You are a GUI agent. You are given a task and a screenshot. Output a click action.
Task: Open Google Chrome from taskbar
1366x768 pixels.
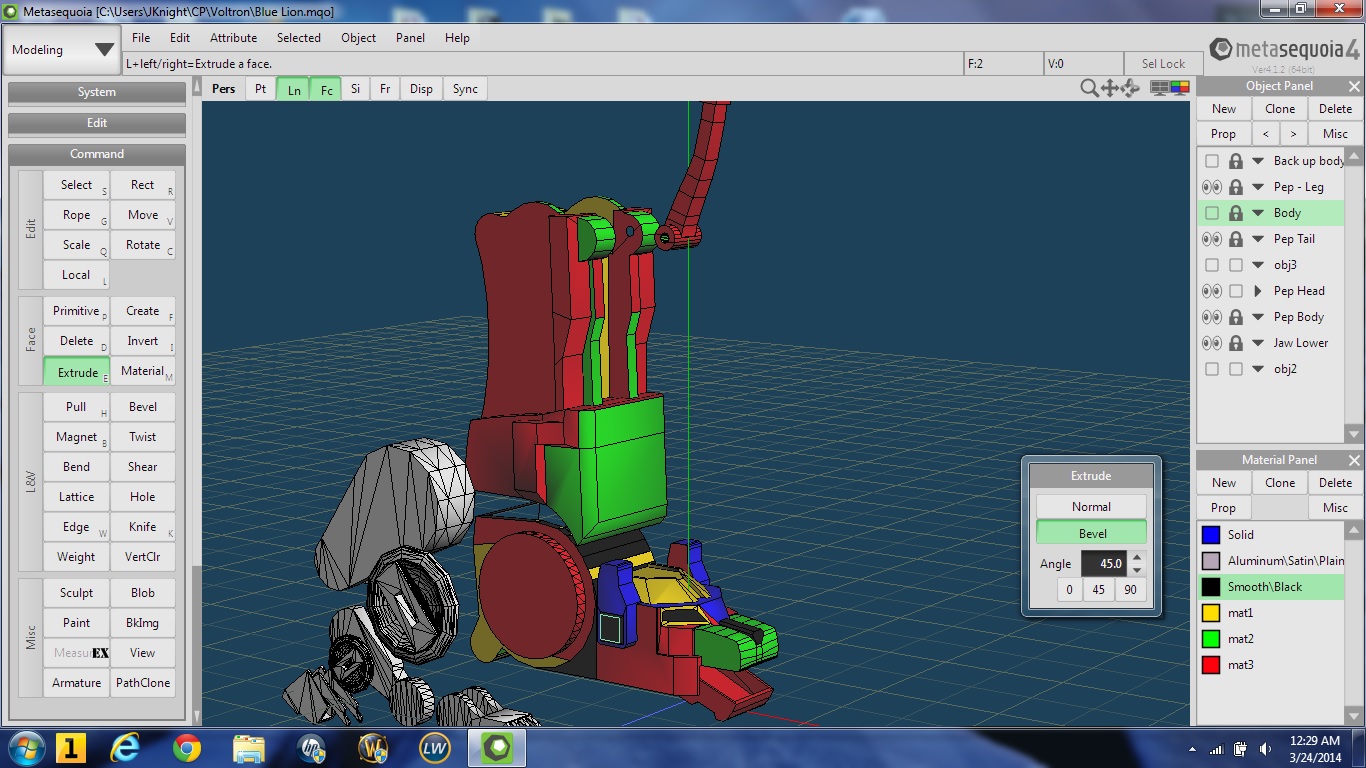coord(186,748)
